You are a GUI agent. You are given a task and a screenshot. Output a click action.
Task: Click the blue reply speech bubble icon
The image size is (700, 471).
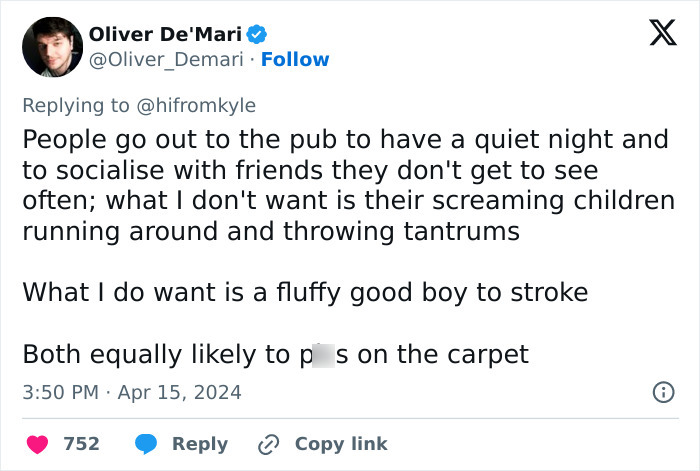(147, 443)
